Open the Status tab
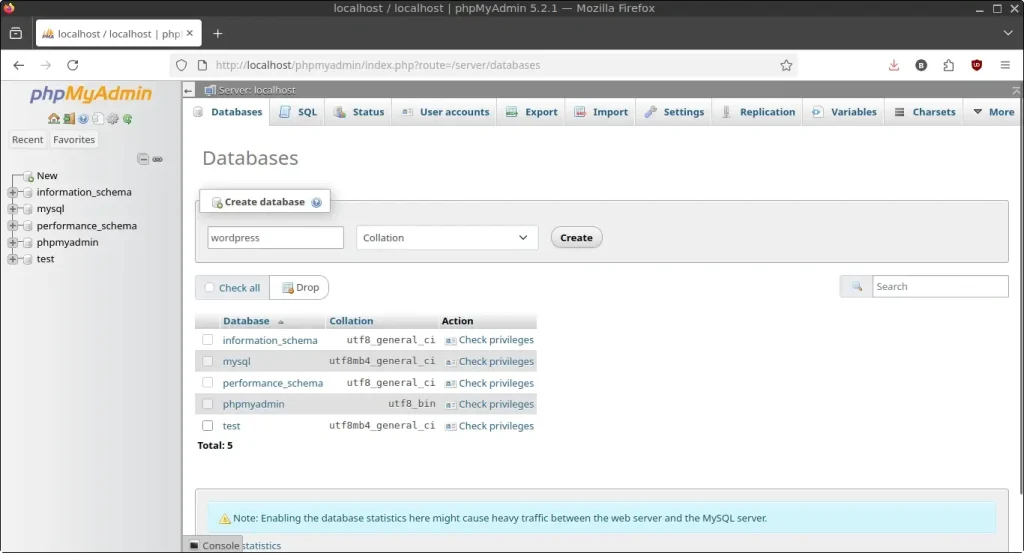The width and height of the screenshot is (1024, 553). click(x=359, y=112)
